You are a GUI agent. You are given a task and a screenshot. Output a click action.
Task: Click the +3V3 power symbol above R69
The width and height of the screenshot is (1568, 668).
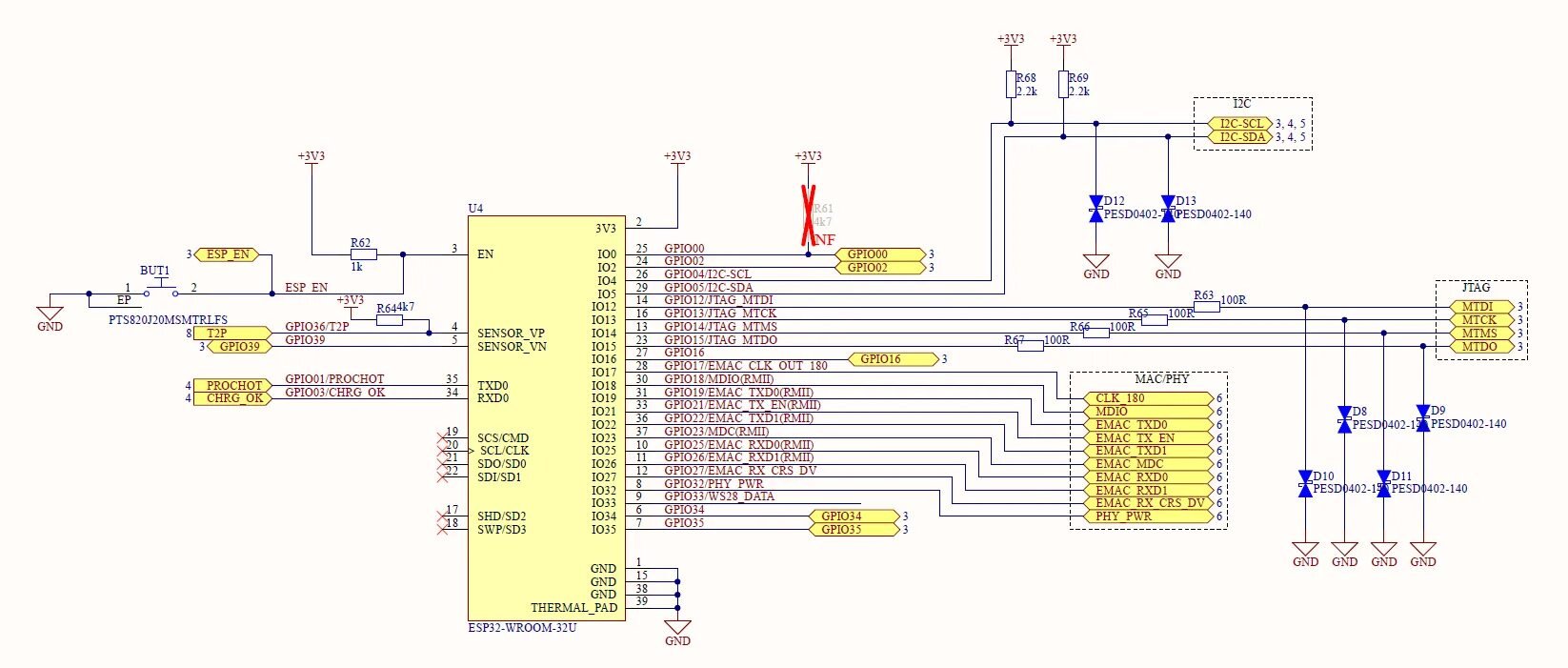click(x=1063, y=39)
